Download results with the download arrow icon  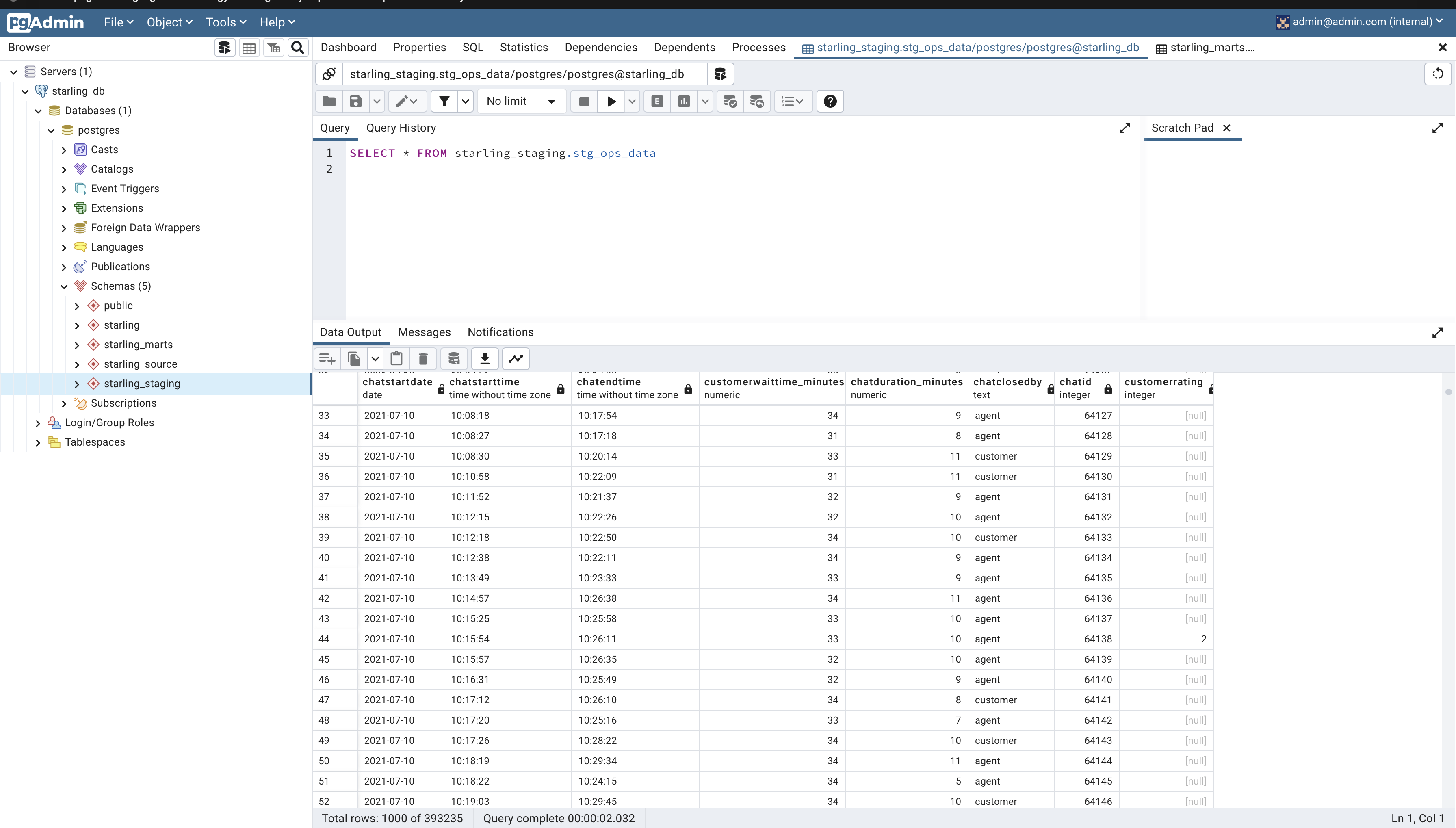(485, 359)
